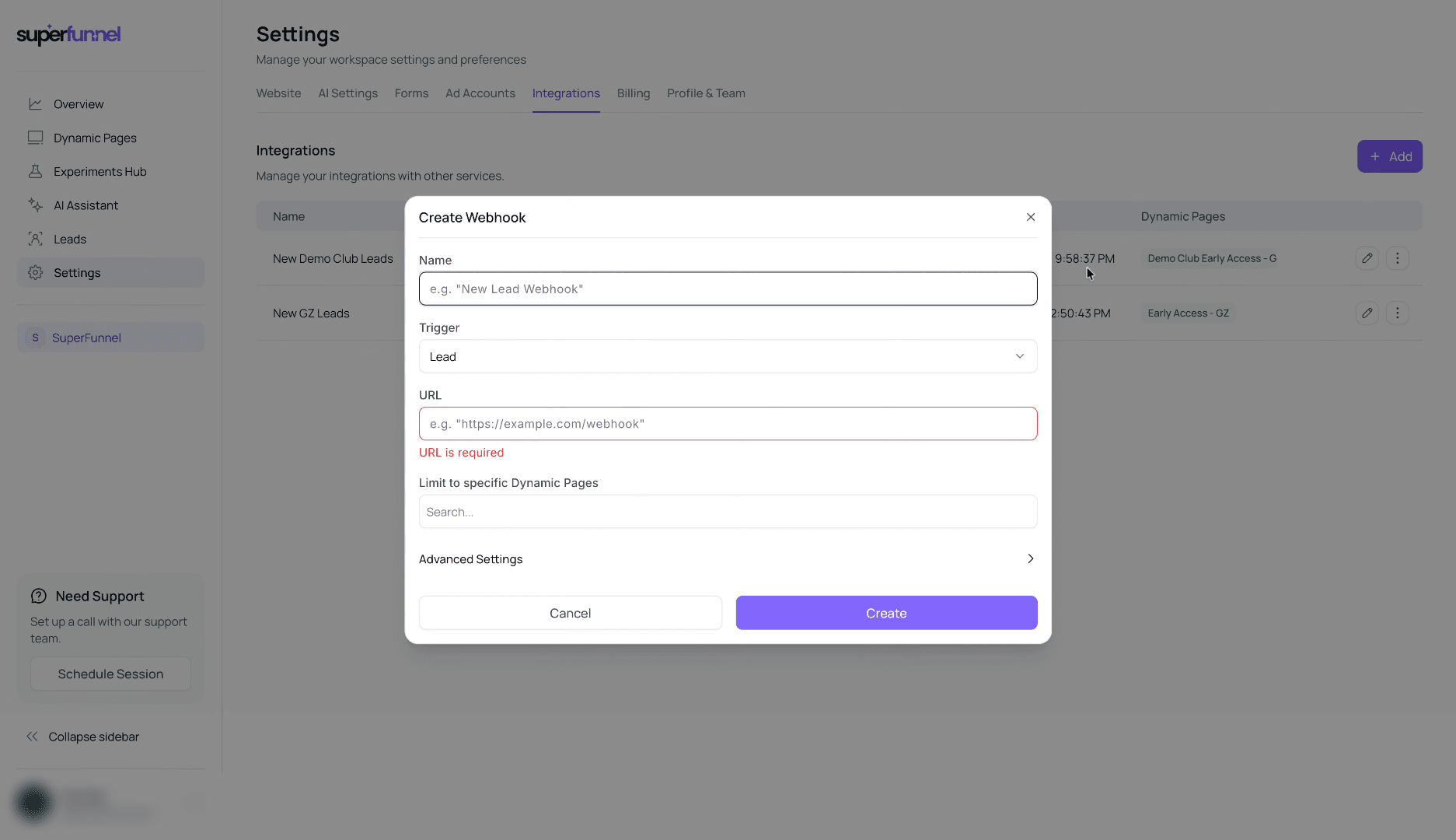Cancel the webhook creation
The image size is (1456, 840).
coord(570,613)
